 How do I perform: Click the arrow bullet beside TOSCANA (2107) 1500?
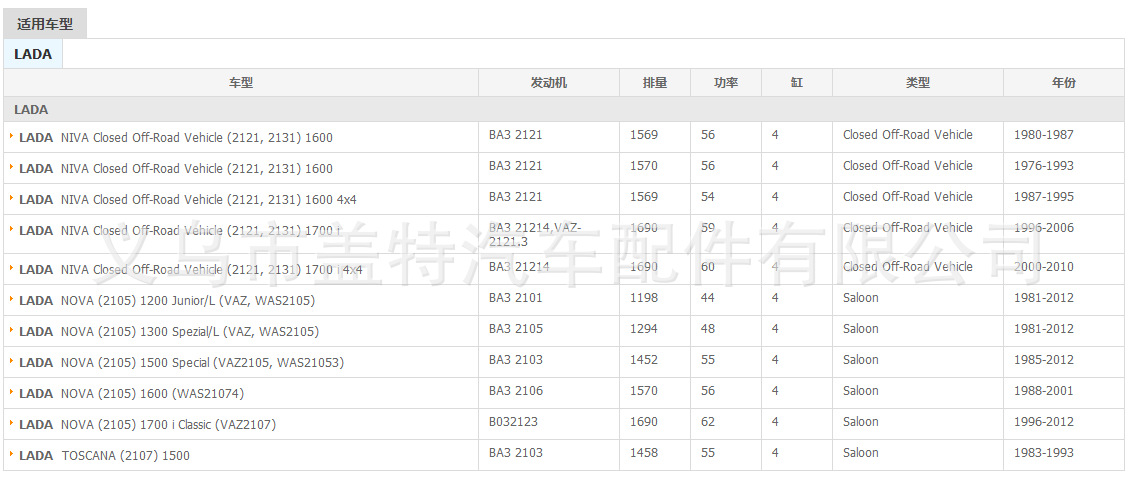click(12, 454)
